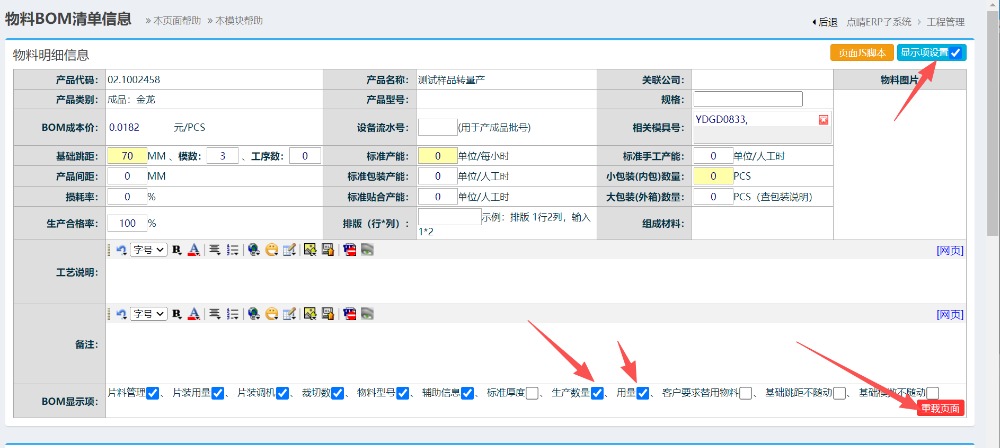
Task: Toggle bold in 工艺说明 editor toolbar
Action: [176, 250]
